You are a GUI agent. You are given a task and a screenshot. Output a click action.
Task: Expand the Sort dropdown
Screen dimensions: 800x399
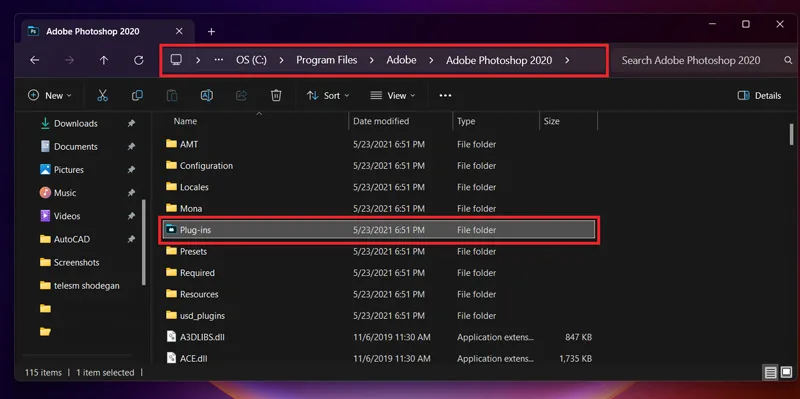click(x=328, y=95)
